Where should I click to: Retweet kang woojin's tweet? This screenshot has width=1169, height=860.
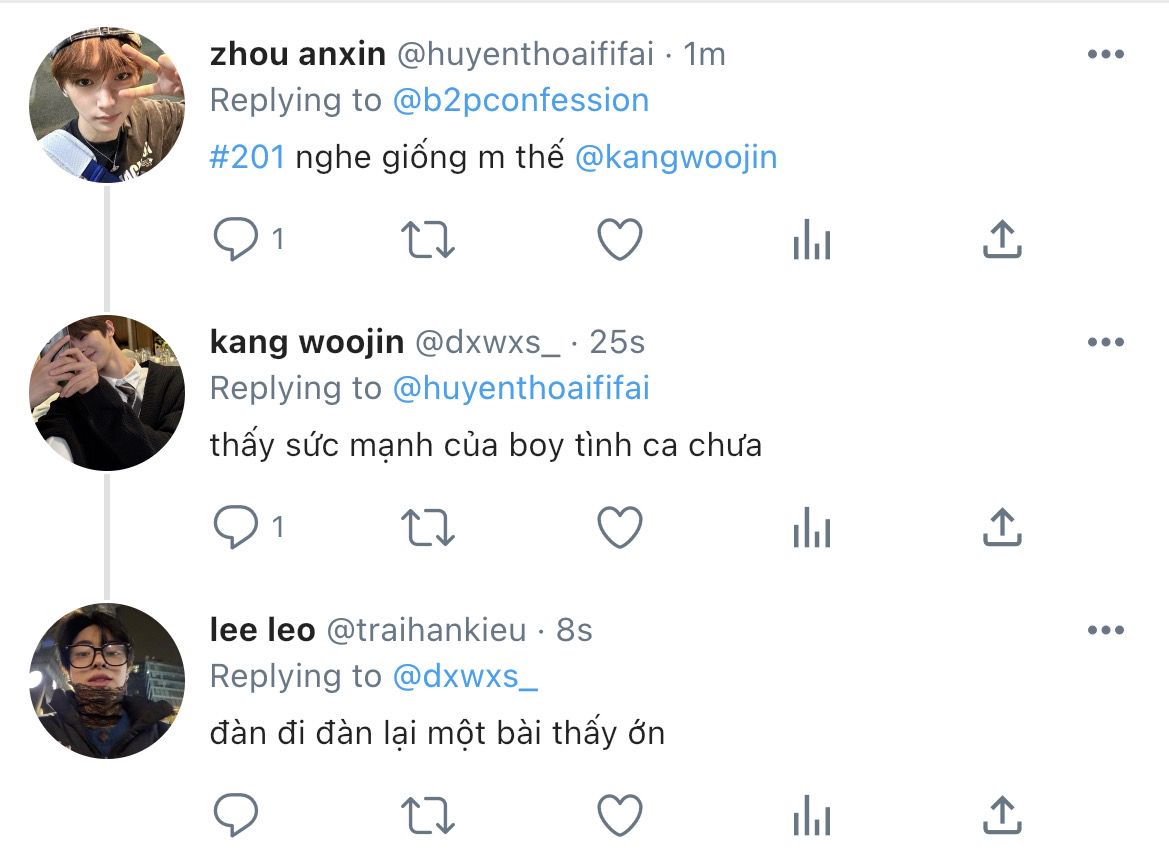click(428, 527)
